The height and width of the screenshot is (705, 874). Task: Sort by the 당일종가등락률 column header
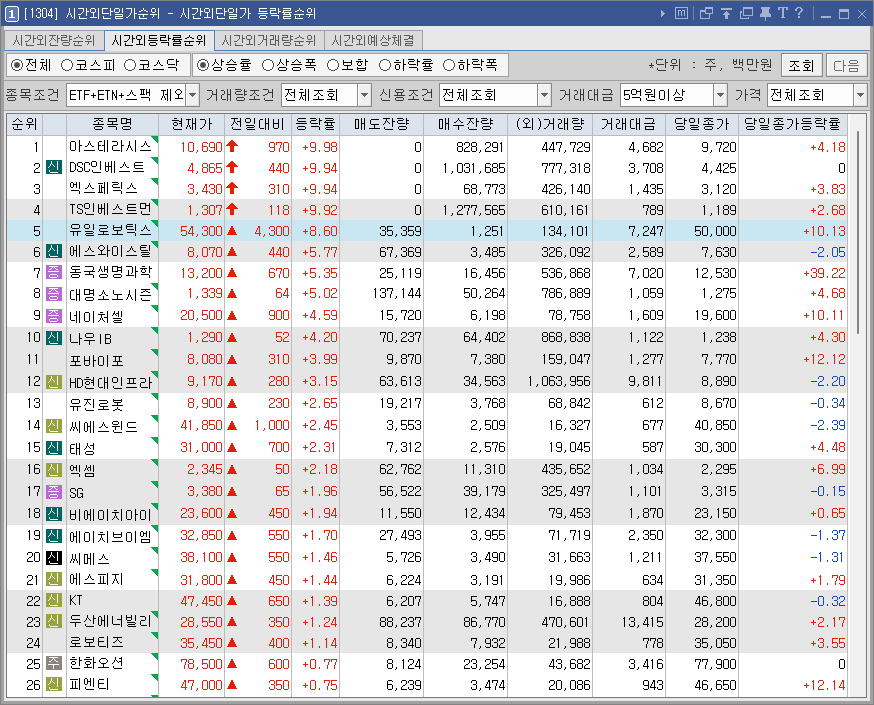792,124
